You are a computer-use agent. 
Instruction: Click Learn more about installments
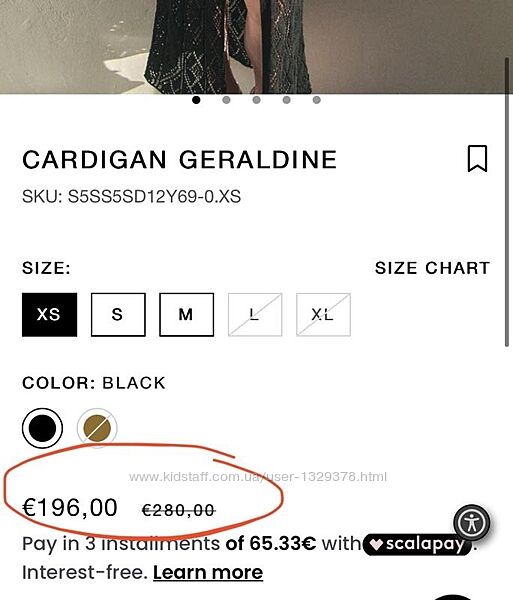coord(208,572)
